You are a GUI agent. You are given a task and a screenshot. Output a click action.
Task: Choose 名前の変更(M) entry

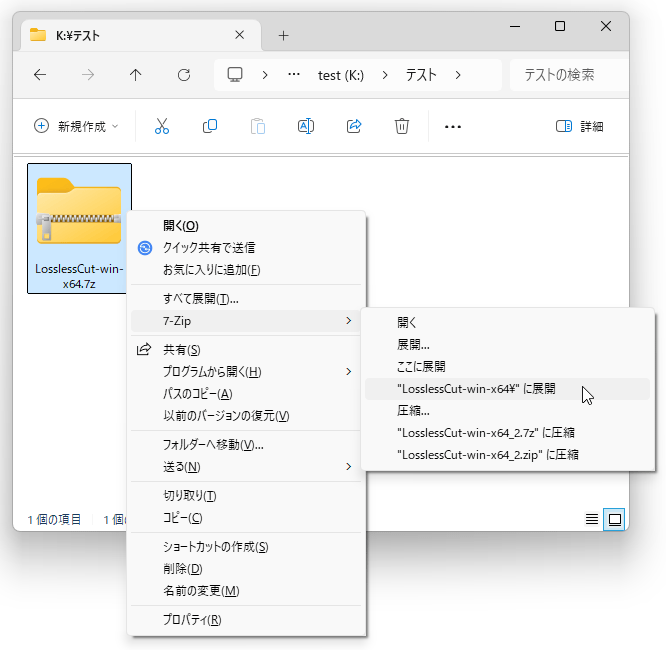tap(246, 591)
